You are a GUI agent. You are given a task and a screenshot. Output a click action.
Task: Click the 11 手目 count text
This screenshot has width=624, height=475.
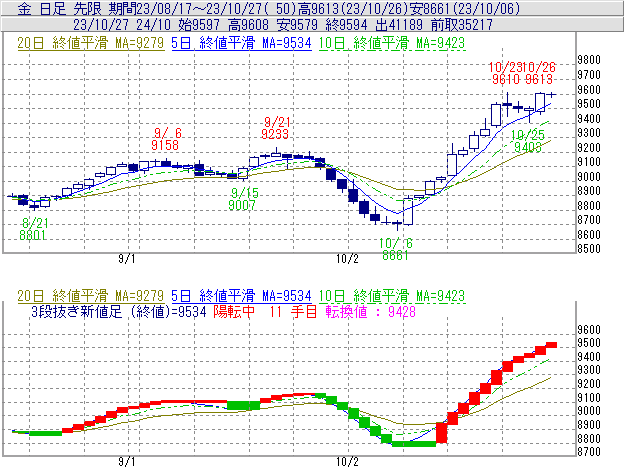[x=293, y=311]
